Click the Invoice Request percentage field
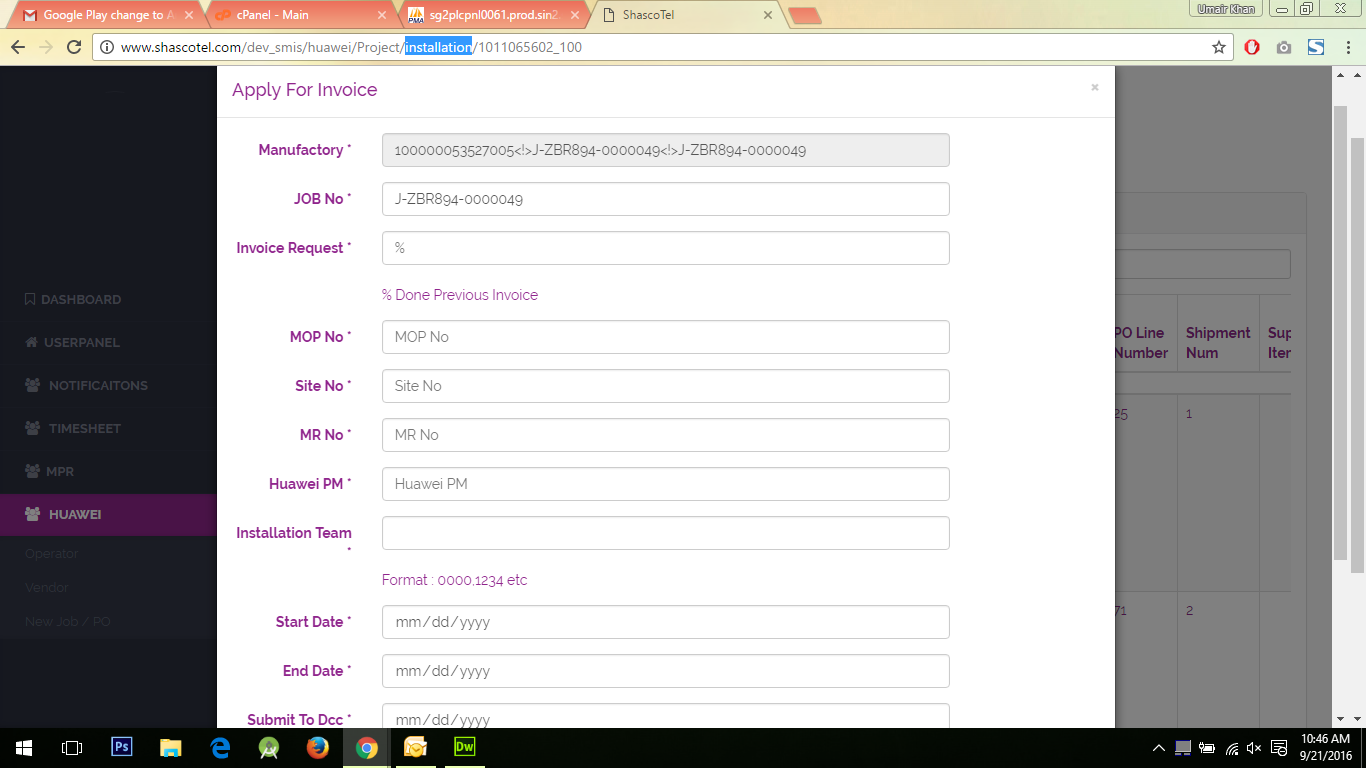 tap(665, 248)
